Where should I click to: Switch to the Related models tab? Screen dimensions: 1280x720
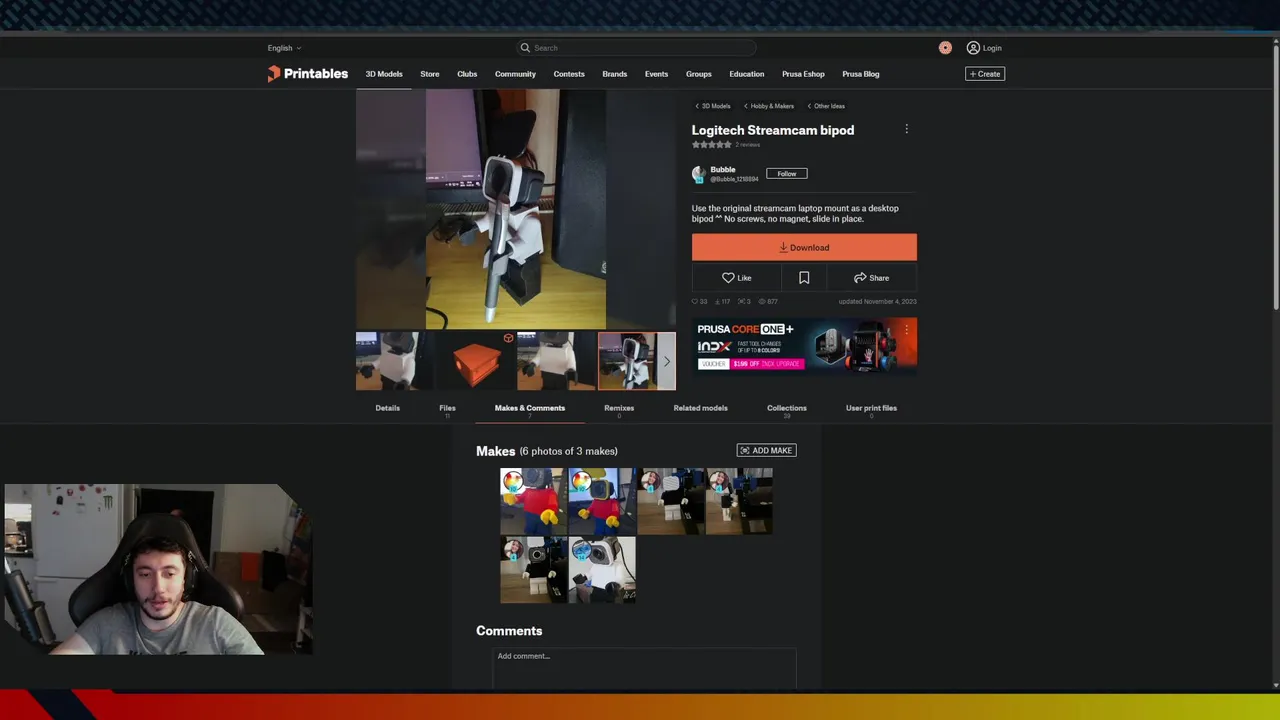coord(701,408)
